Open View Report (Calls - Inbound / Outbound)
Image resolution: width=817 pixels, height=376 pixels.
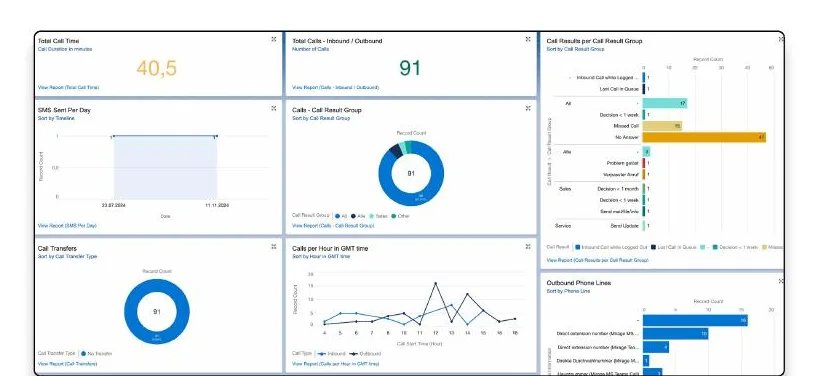coord(336,87)
